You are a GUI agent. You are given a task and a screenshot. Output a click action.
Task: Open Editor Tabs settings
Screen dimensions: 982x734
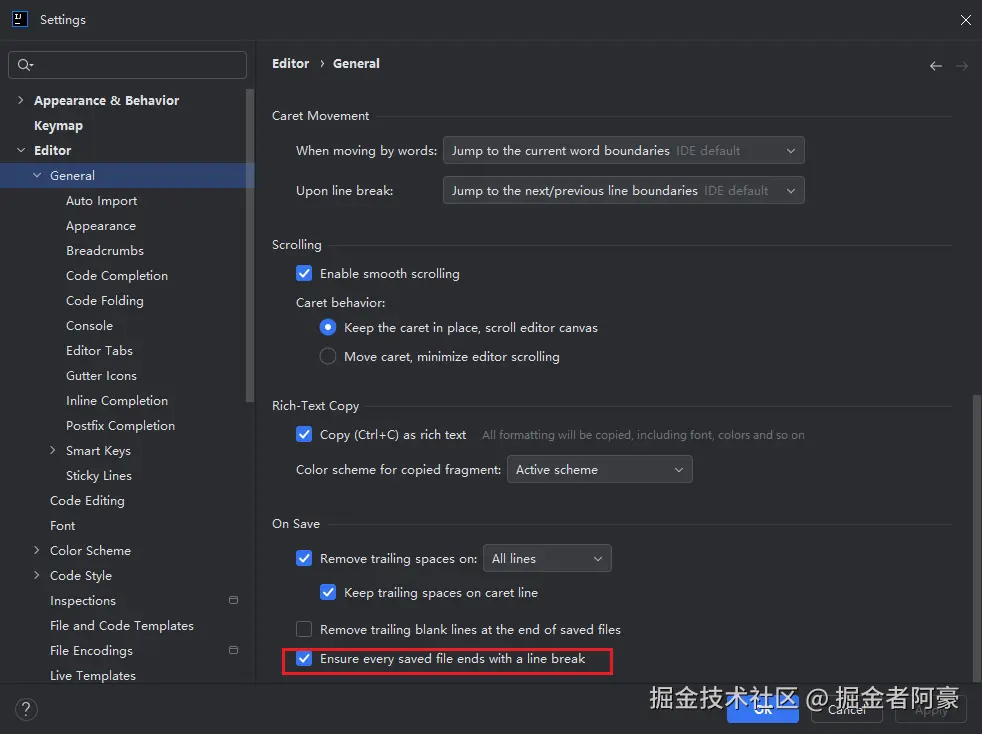pyautogui.click(x=99, y=351)
